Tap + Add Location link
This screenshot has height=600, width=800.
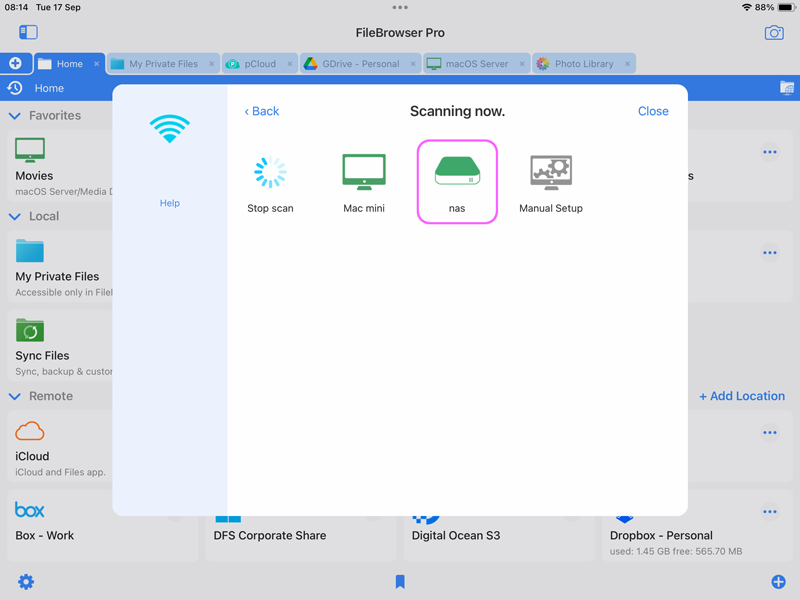(742, 396)
